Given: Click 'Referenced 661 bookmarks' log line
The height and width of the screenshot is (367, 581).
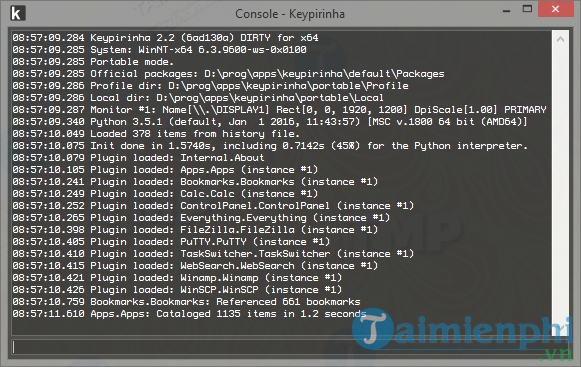Looking at the screenshot, I should click(x=186, y=301).
